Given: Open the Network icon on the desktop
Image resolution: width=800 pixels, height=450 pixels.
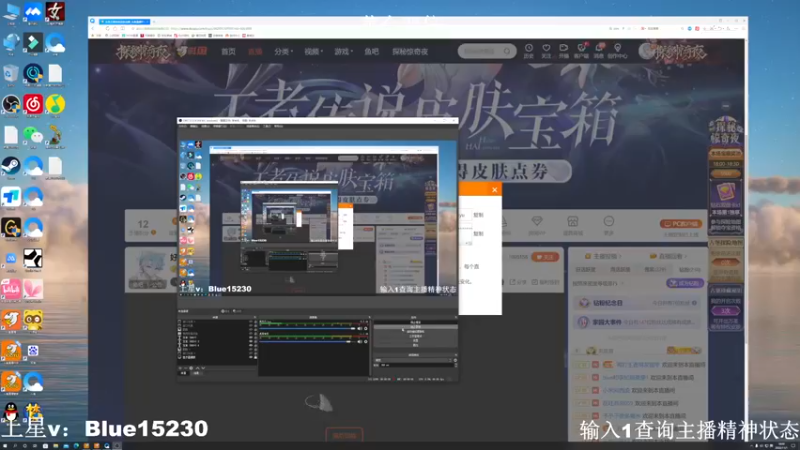Looking at the screenshot, I should click(11, 43).
